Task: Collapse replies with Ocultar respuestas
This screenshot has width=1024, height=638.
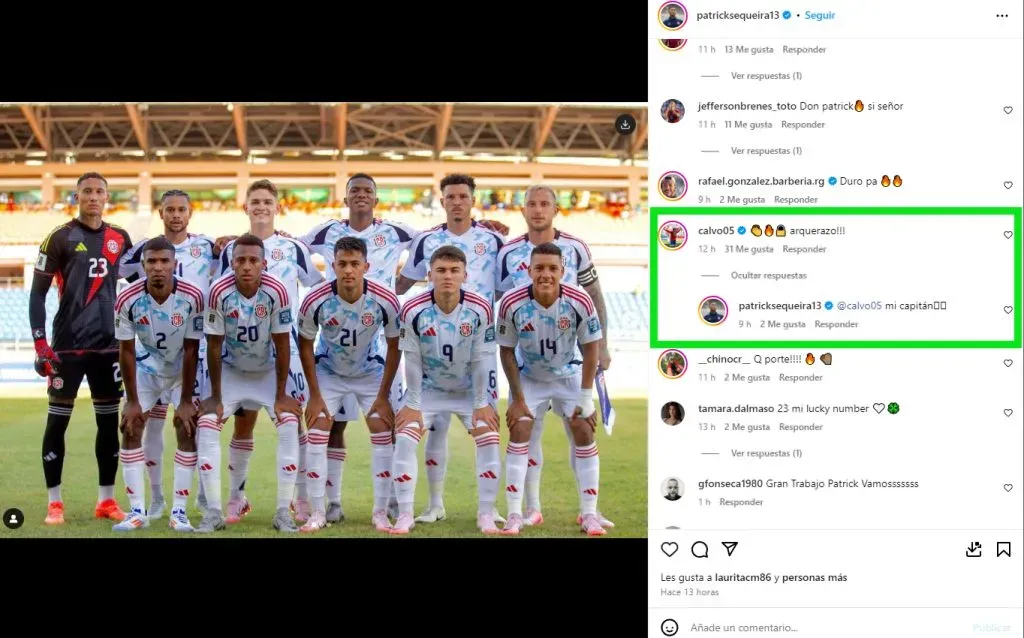Action: tap(769, 276)
